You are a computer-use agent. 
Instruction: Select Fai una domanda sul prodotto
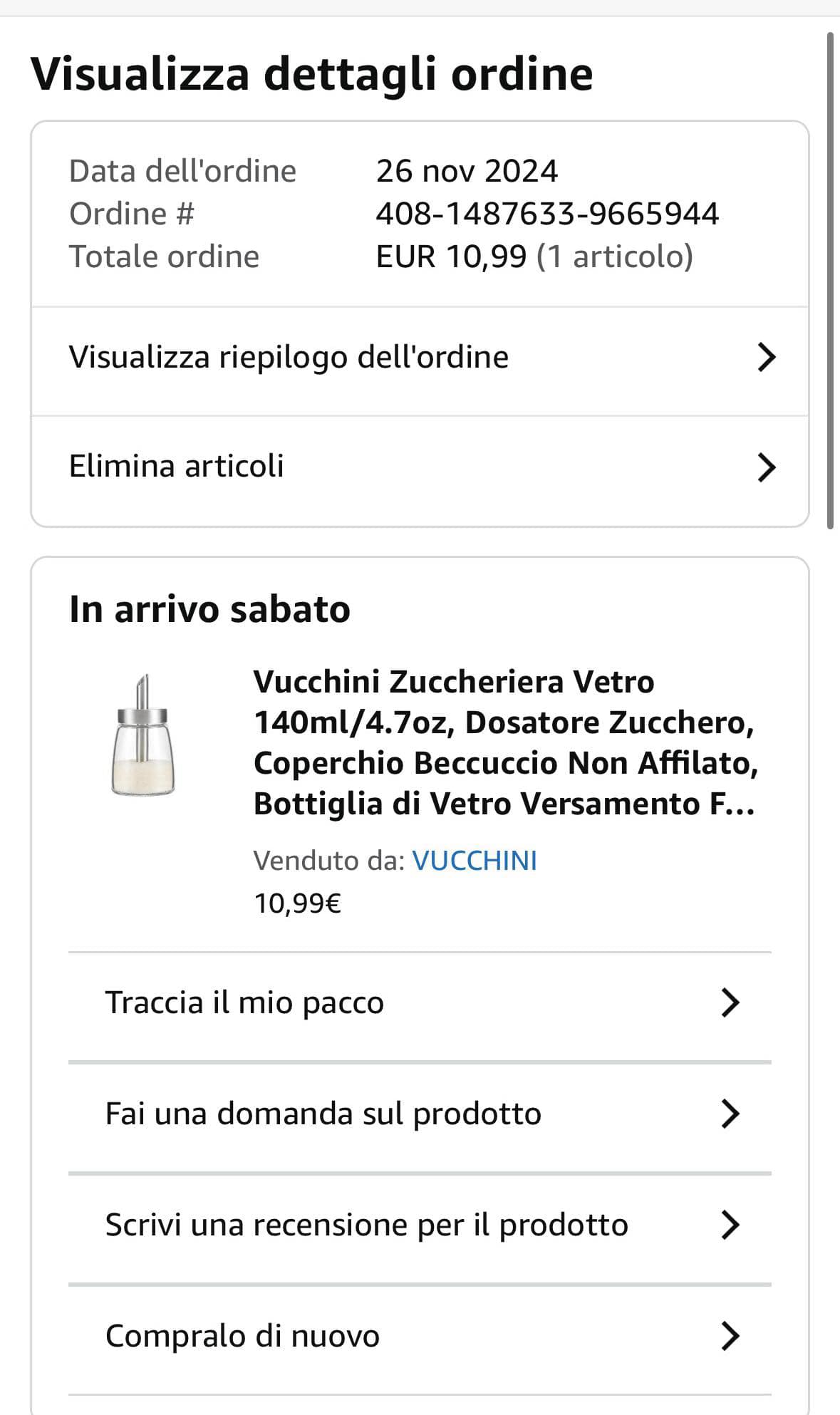click(323, 1114)
